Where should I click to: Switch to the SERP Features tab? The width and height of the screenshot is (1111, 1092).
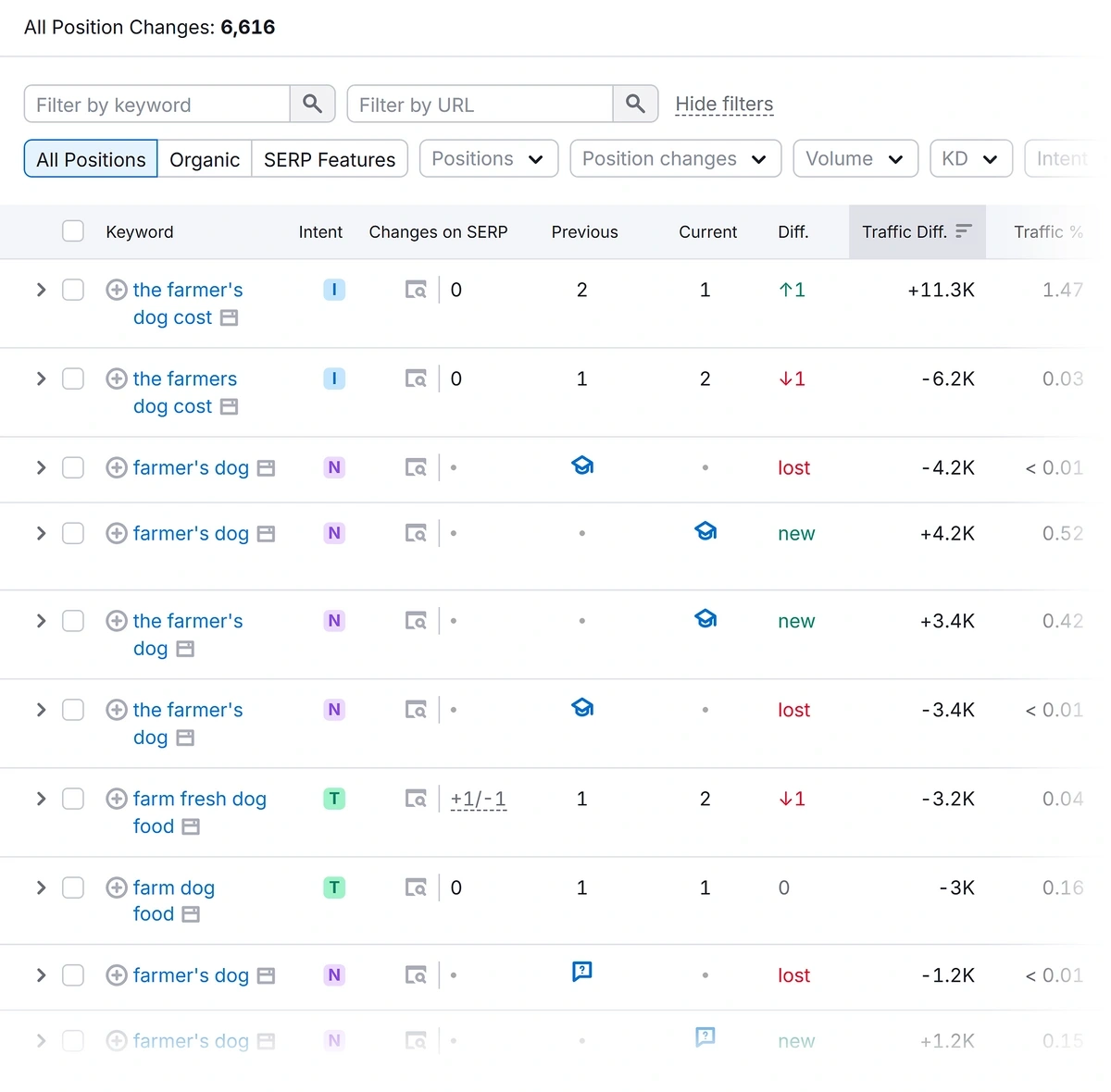pos(330,159)
